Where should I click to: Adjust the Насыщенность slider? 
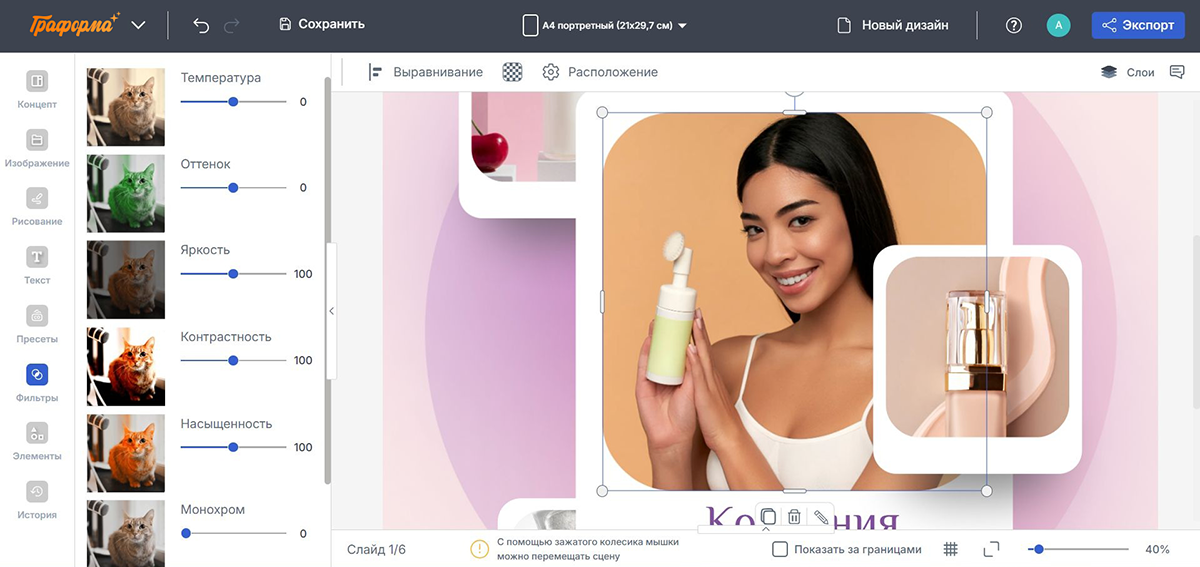pos(233,447)
